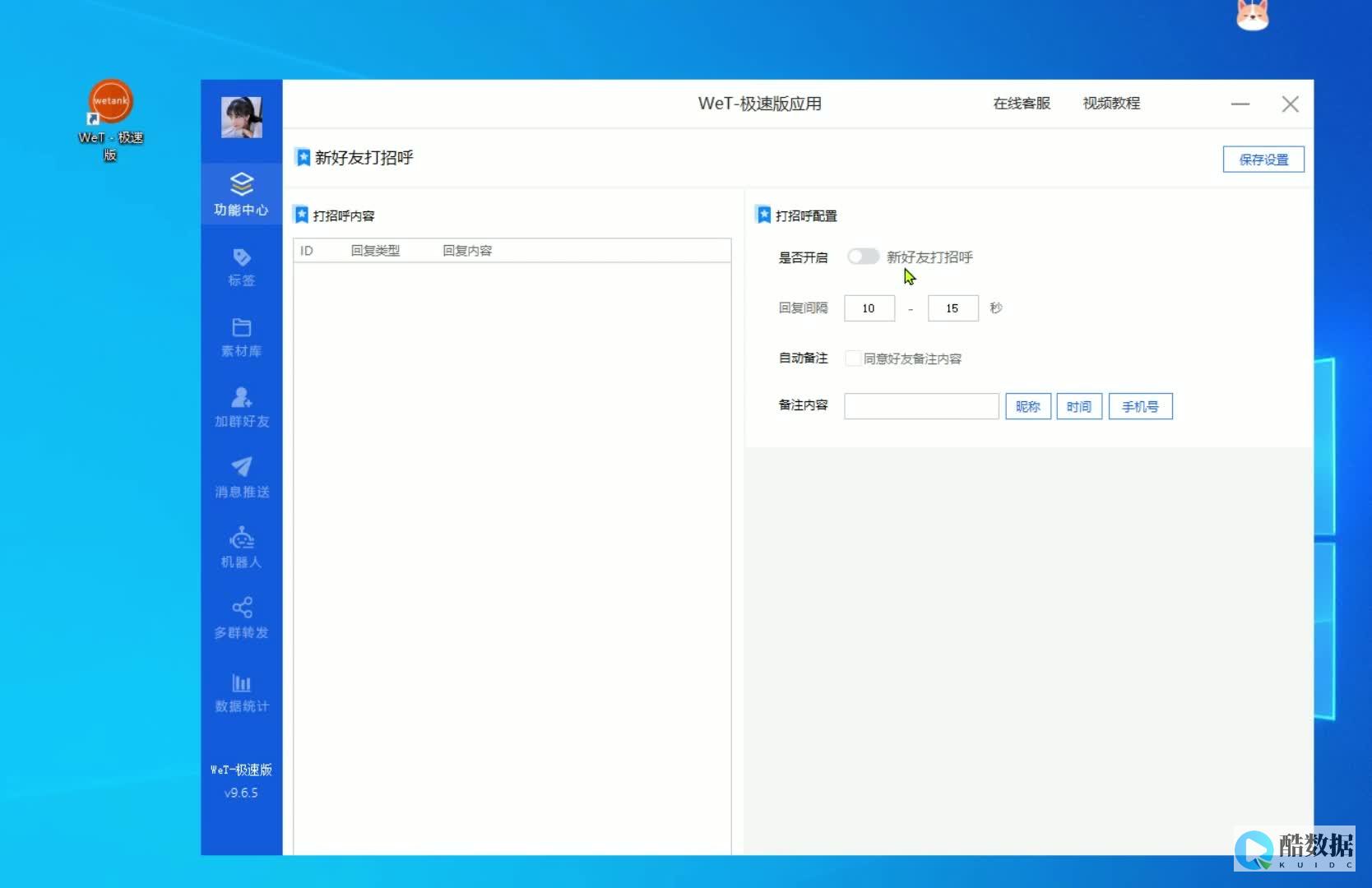The image size is (1372, 888).
Task: Click the 备注内容 text input field
Action: tap(921, 406)
